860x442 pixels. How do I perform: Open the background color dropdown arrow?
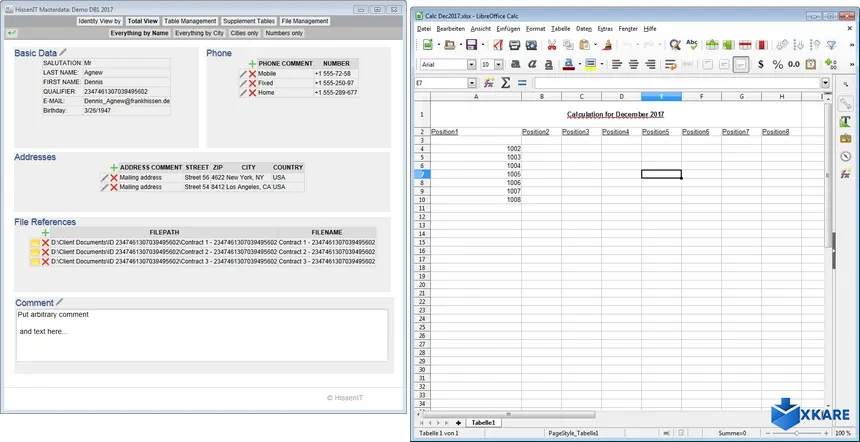pyautogui.click(x=601, y=64)
